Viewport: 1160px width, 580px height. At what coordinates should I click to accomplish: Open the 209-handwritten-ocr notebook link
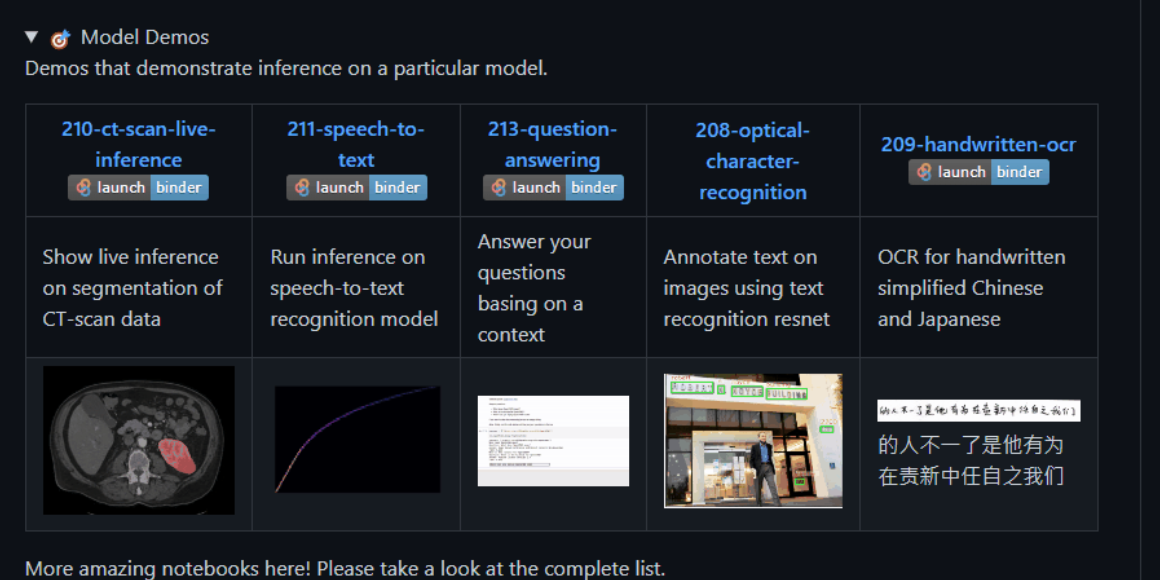click(x=978, y=144)
